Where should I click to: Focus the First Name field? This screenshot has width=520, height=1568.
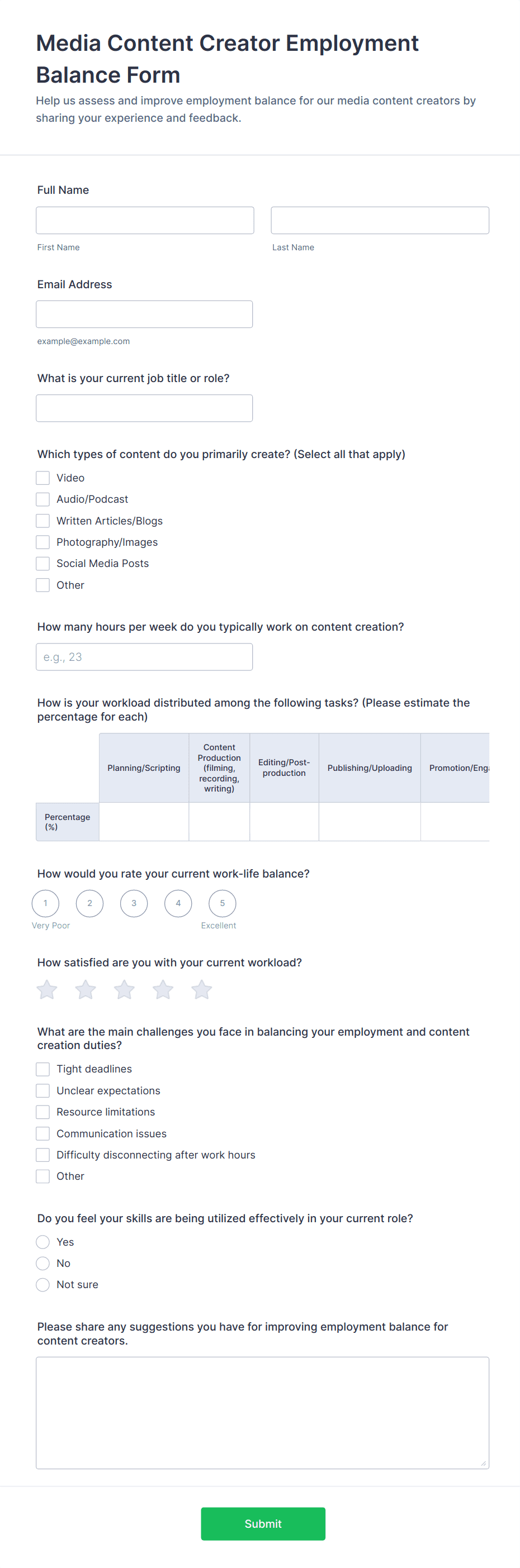[x=145, y=220]
